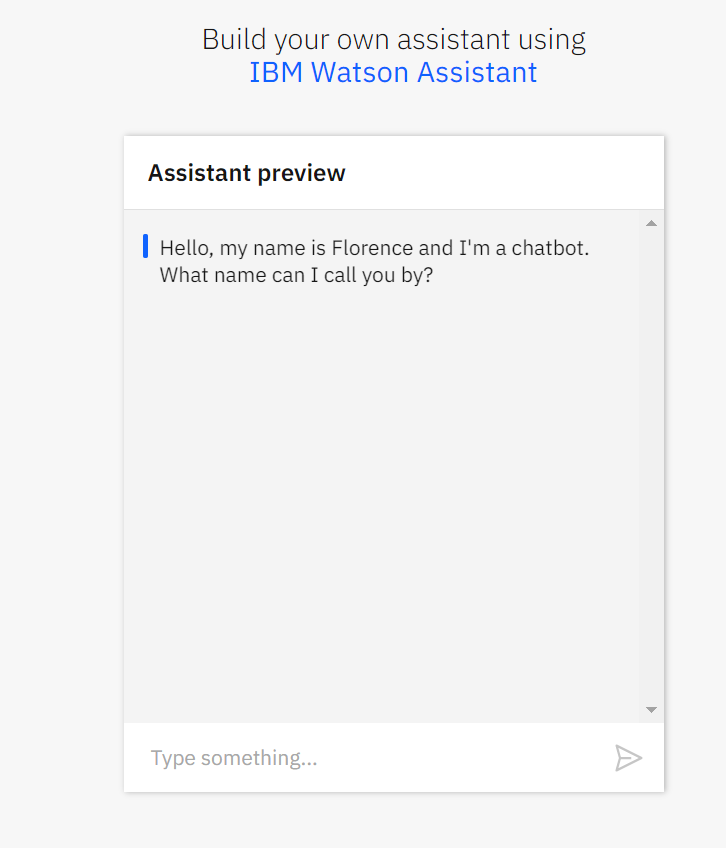Image resolution: width=726 pixels, height=848 pixels.
Task: Click the word "Hello" starting the greeting
Action: 183,248
